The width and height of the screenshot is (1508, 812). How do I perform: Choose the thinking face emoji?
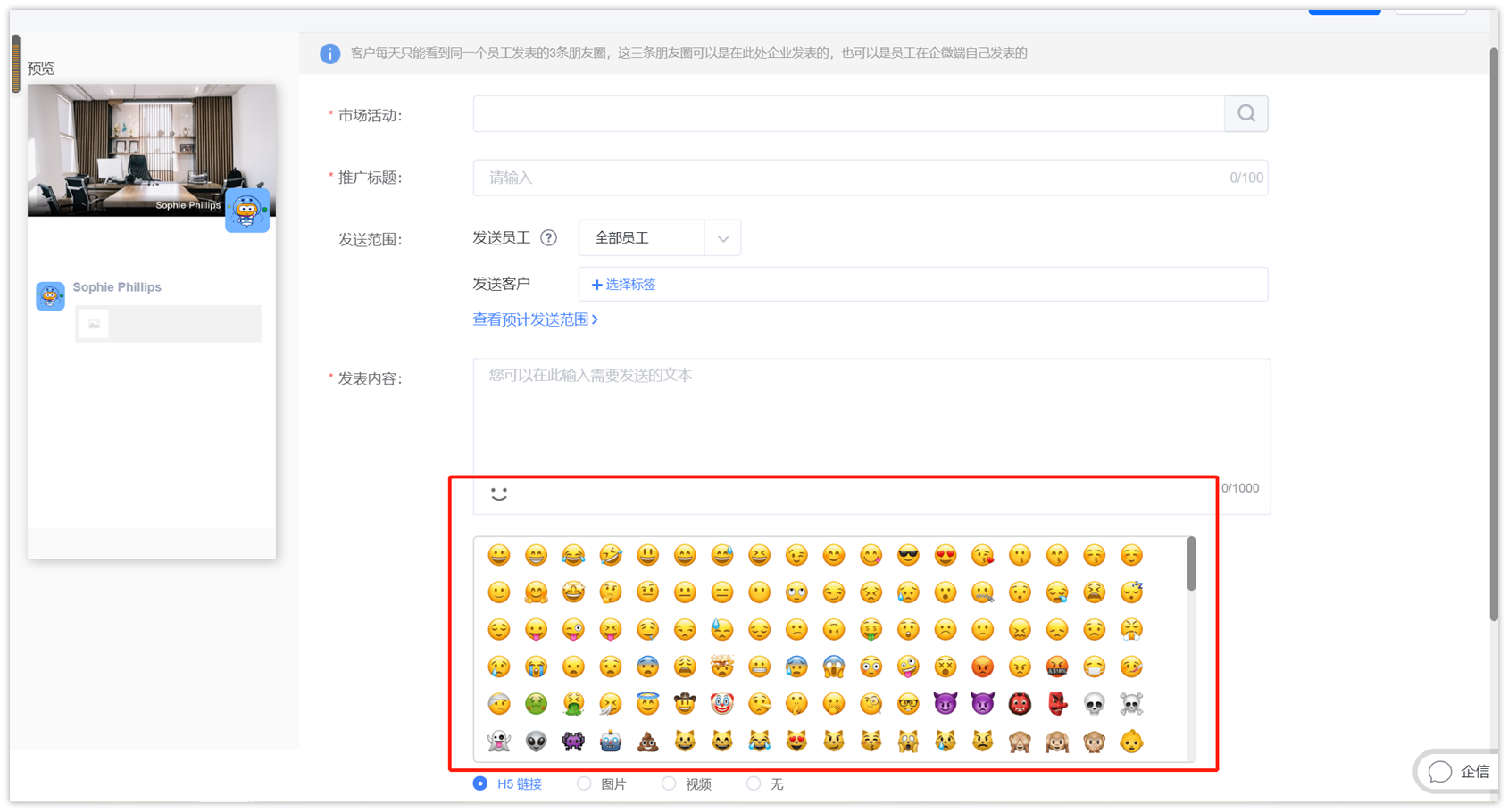coord(611,592)
